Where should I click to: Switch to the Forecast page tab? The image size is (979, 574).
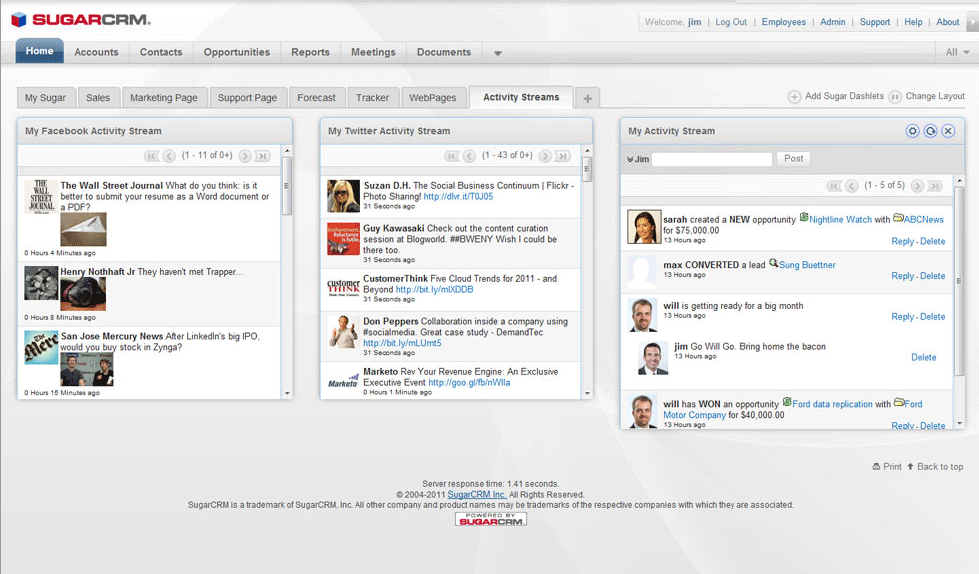click(317, 98)
